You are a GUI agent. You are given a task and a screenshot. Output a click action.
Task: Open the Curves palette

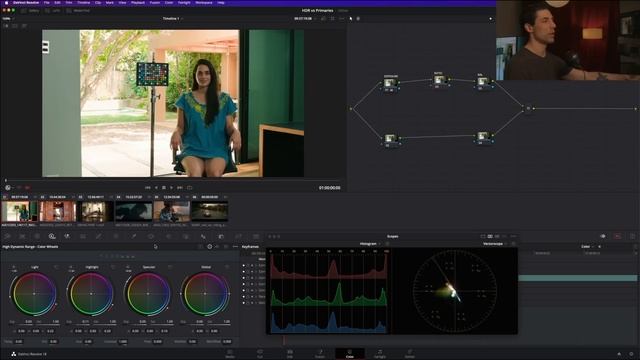[99, 236]
